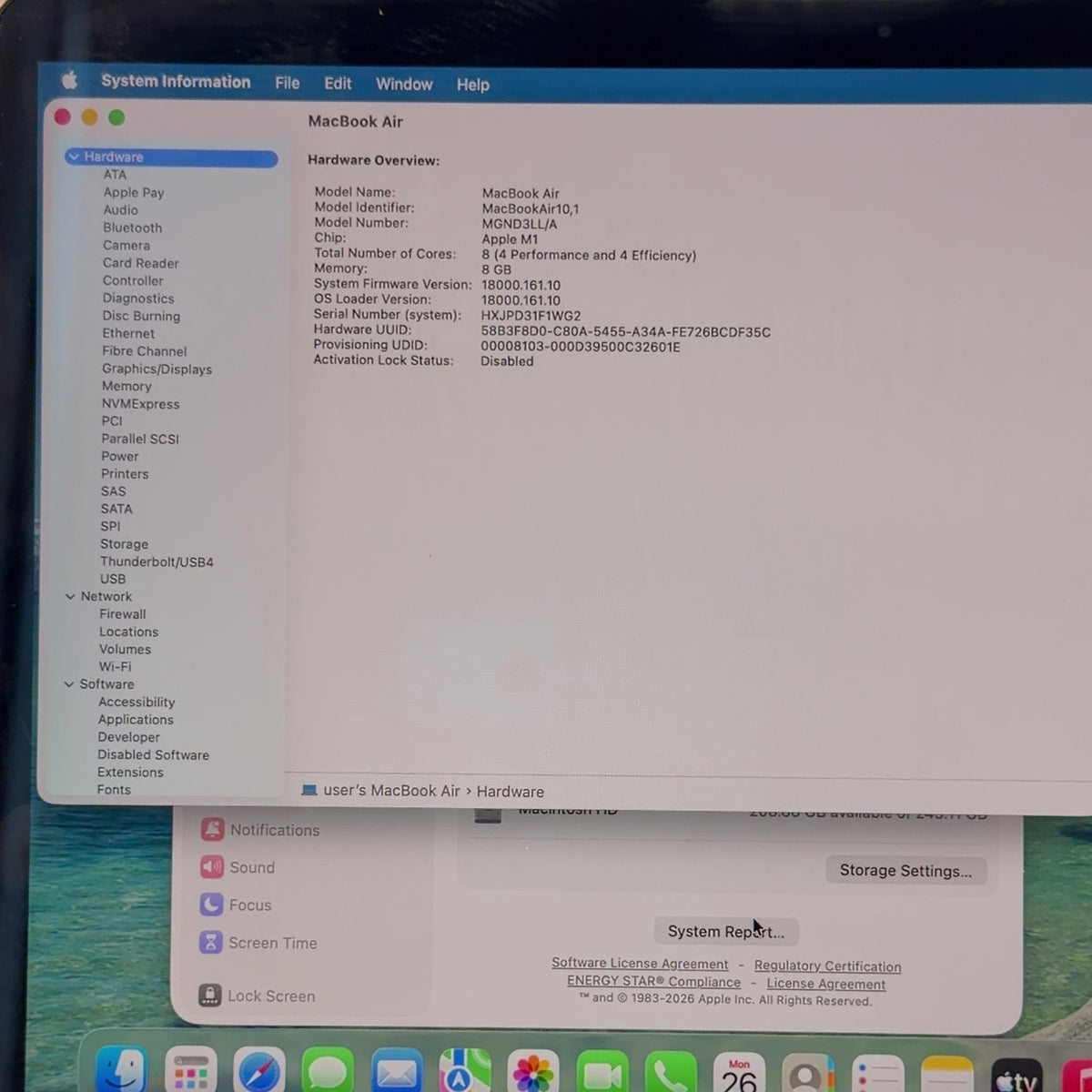Select Graphics/Displays in the Hardware list
Screen dimensions: 1092x1092
pyautogui.click(x=157, y=369)
